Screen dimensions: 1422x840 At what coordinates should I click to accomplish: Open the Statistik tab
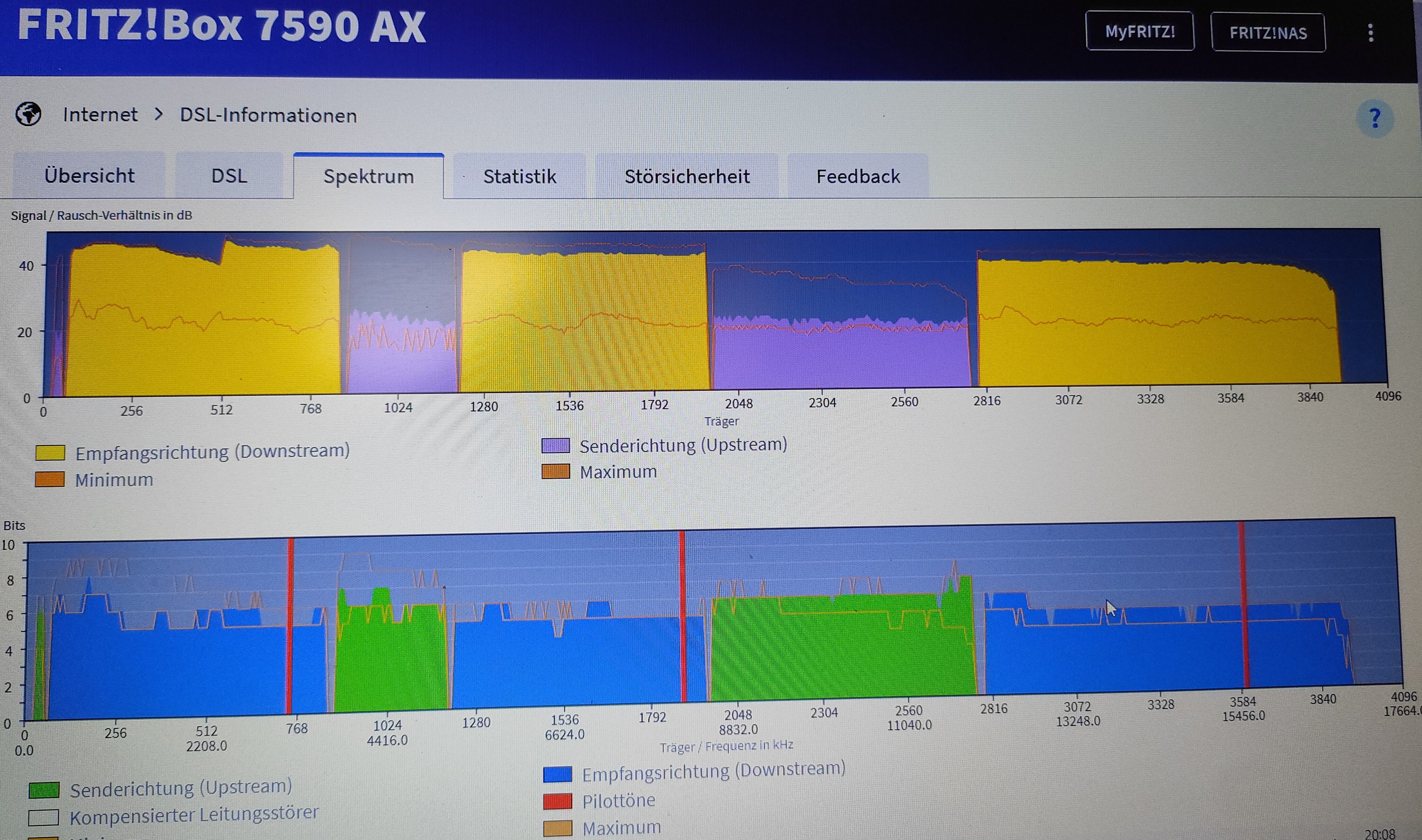(520, 177)
